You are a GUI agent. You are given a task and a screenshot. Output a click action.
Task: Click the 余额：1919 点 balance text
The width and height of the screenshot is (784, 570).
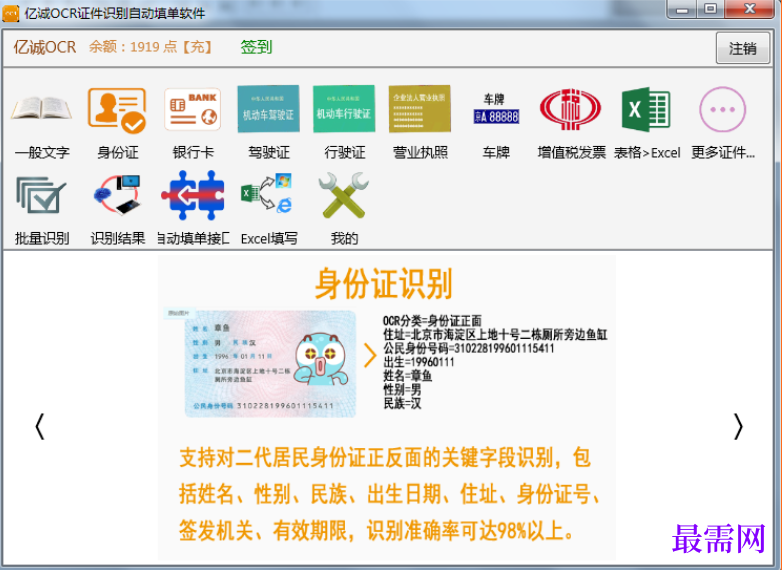(133, 47)
